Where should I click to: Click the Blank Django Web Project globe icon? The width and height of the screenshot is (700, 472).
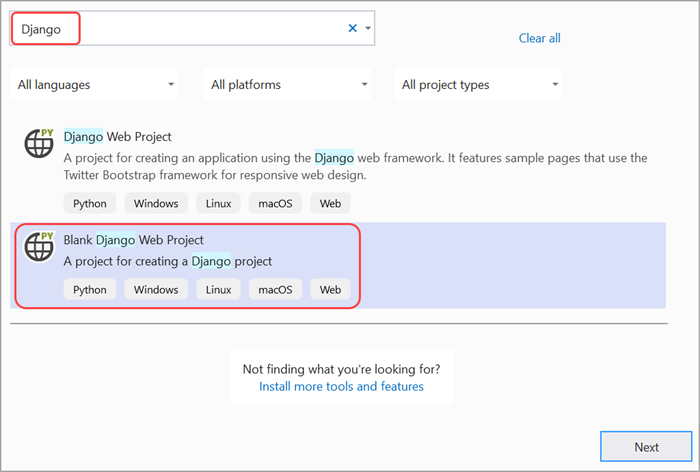pos(39,246)
